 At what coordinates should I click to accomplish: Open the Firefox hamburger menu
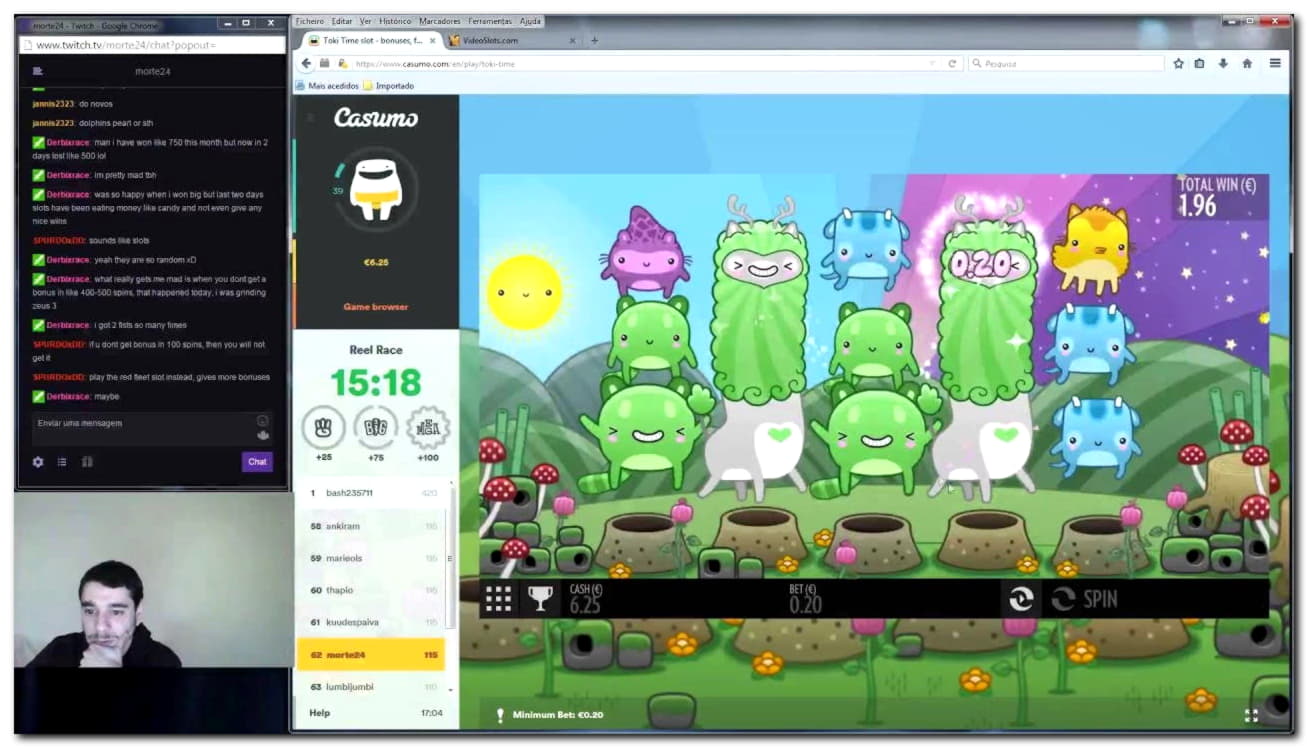(1275, 63)
